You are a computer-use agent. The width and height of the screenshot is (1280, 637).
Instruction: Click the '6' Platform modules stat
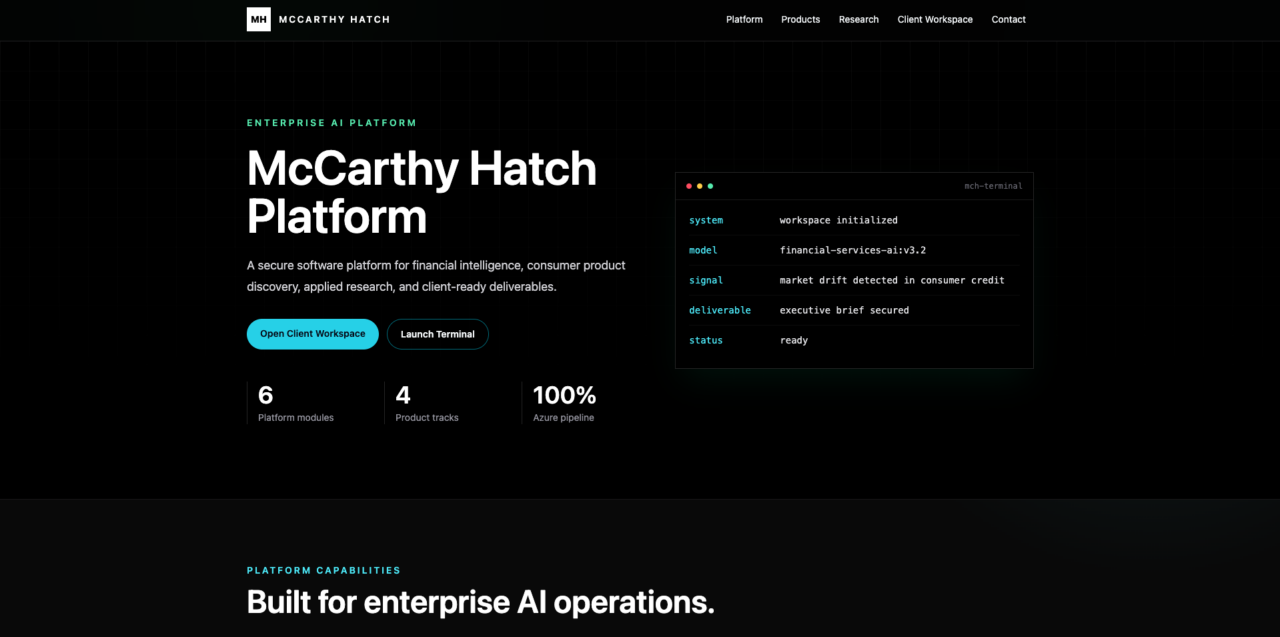coord(265,395)
